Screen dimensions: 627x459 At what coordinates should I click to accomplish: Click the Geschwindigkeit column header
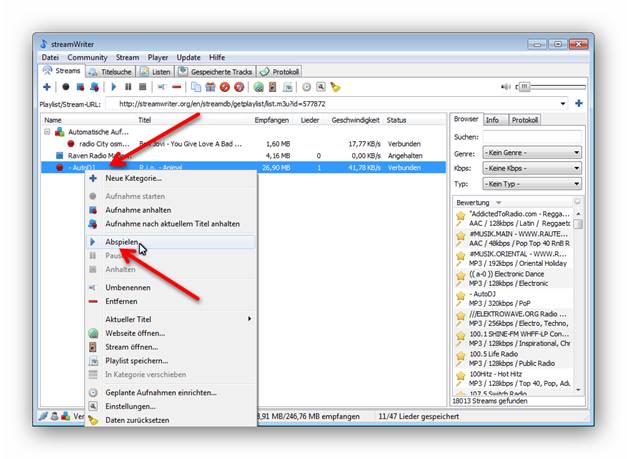point(355,120)
